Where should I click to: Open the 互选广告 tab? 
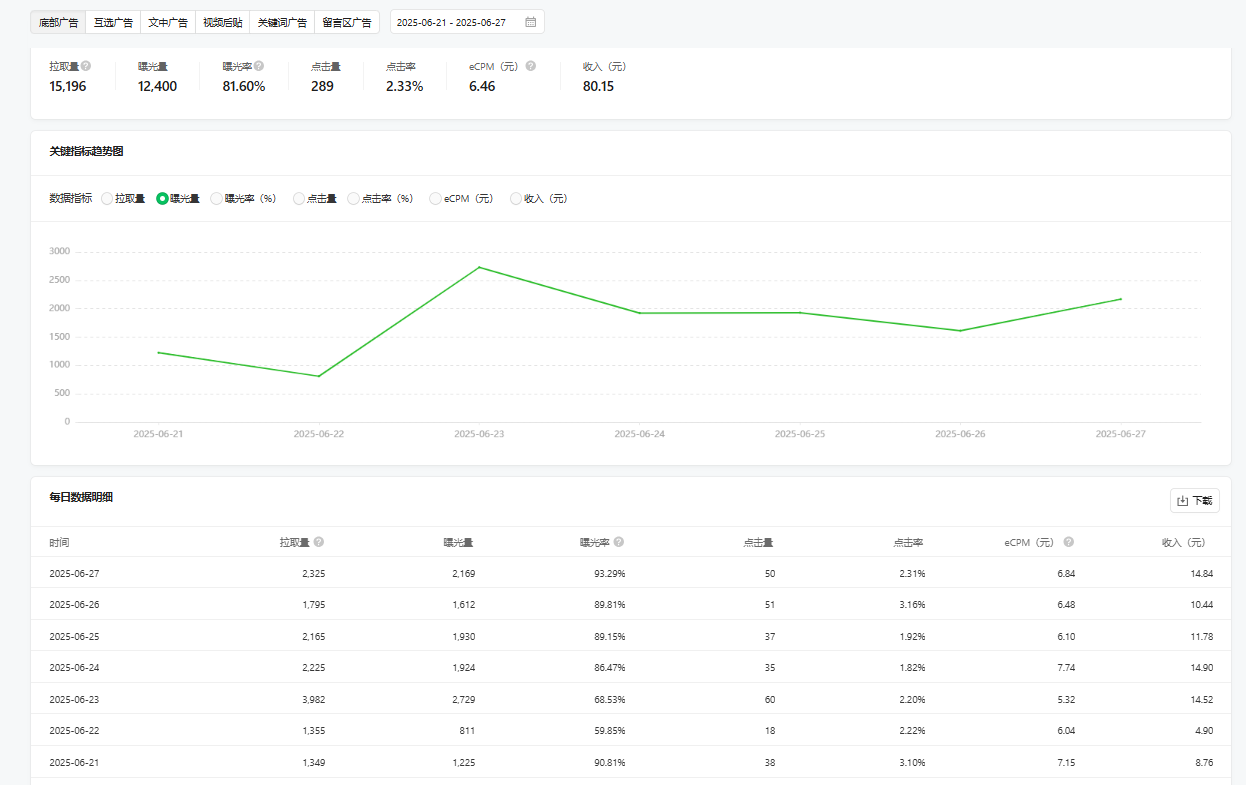click(113, 22)
